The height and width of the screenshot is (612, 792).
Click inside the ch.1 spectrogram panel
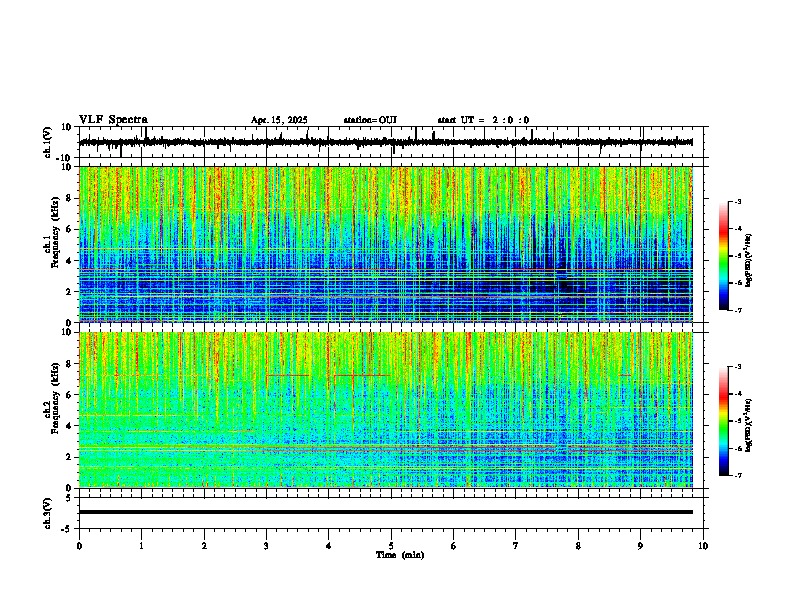point(385,244)
